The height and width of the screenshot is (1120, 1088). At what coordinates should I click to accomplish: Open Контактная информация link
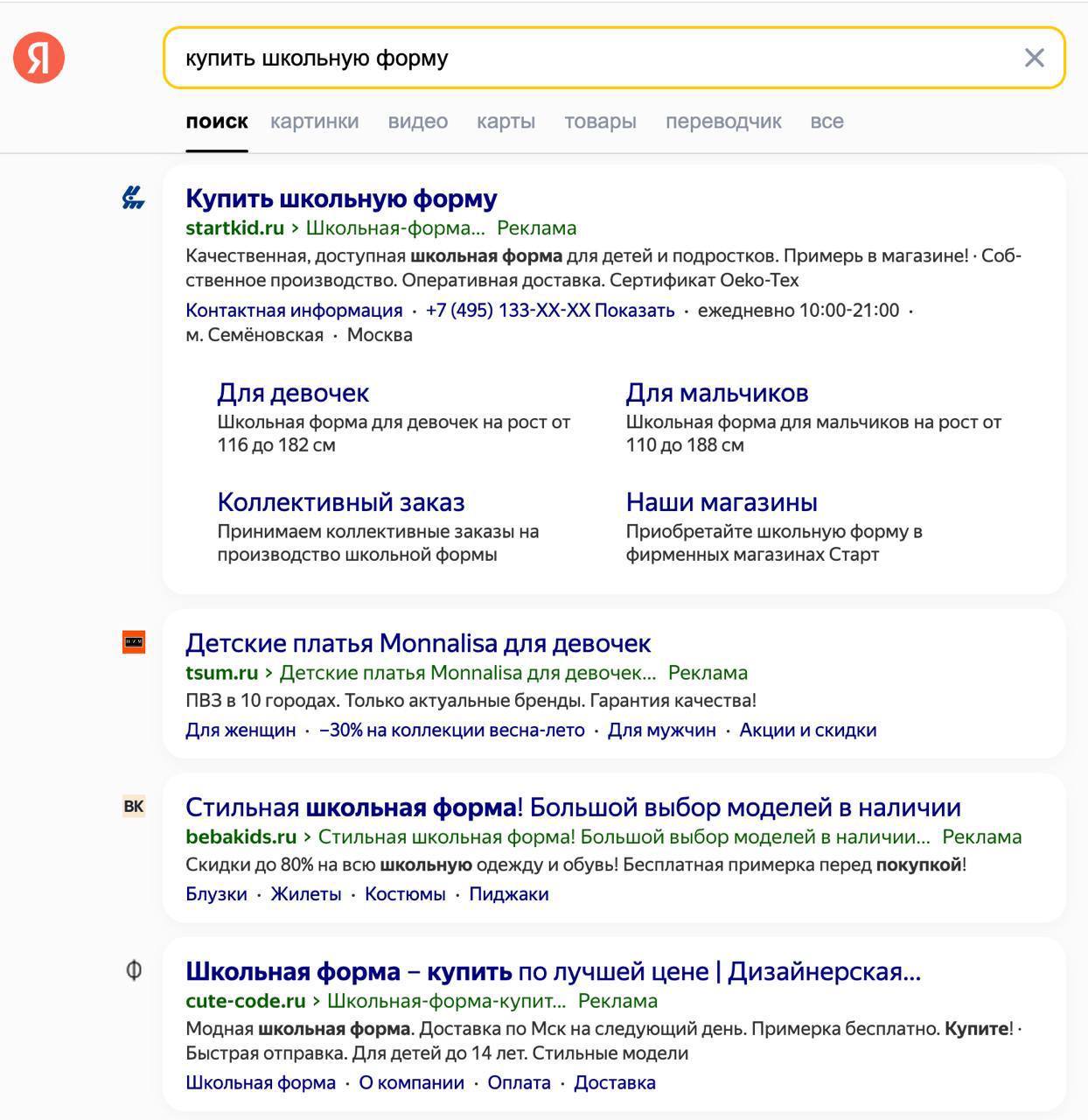(x=294, y=311)
